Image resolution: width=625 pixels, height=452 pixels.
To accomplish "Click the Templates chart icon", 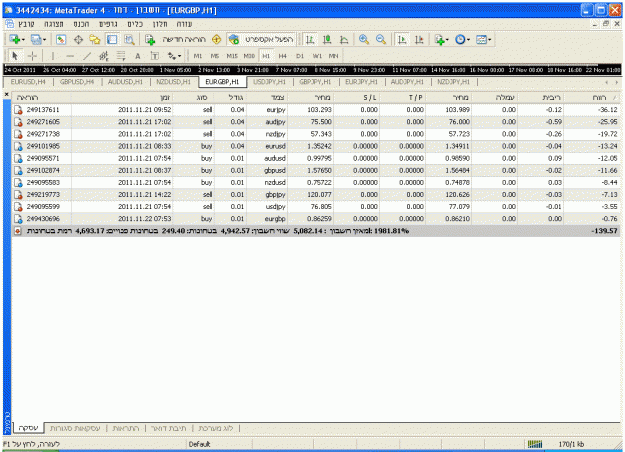I will tap(482, 39).
